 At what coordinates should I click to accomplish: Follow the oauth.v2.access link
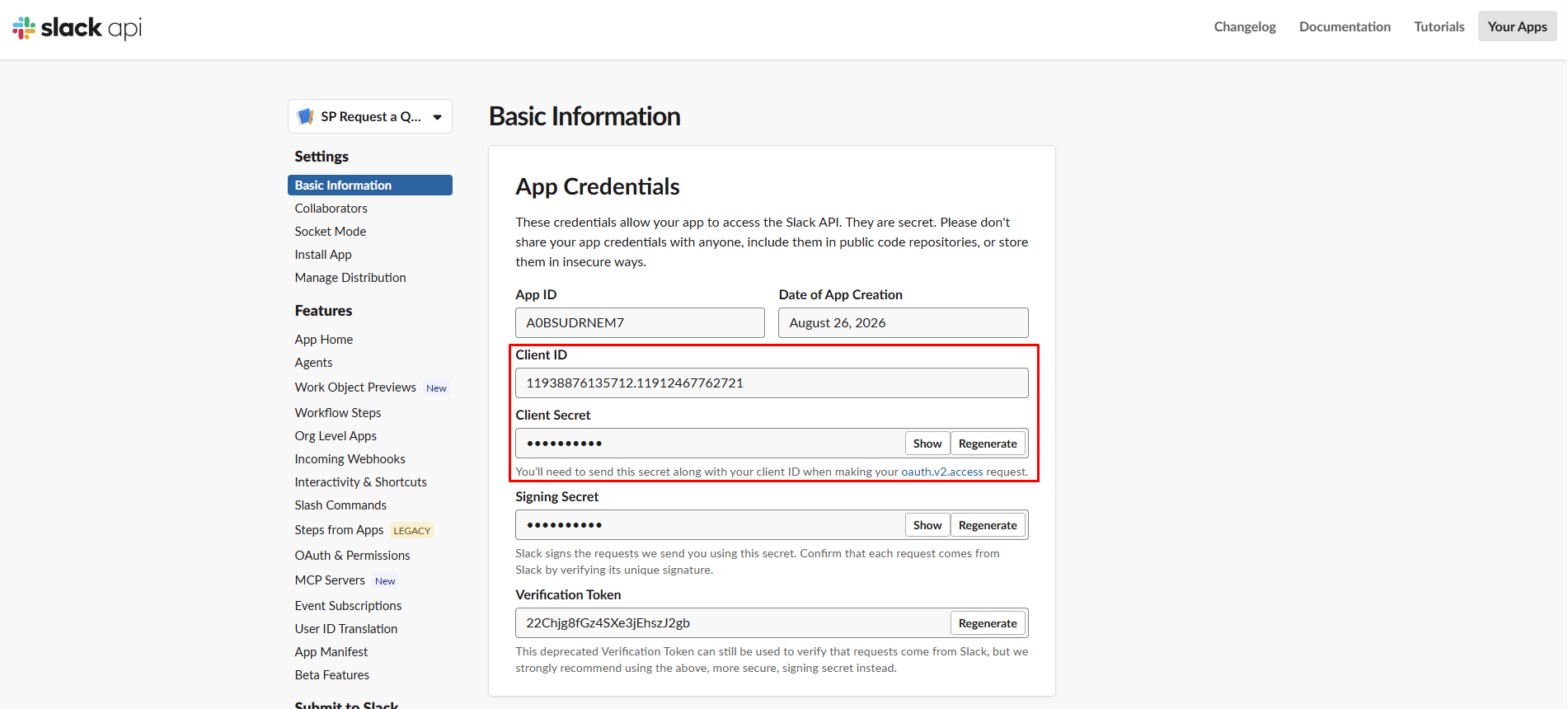coord(942,472)
